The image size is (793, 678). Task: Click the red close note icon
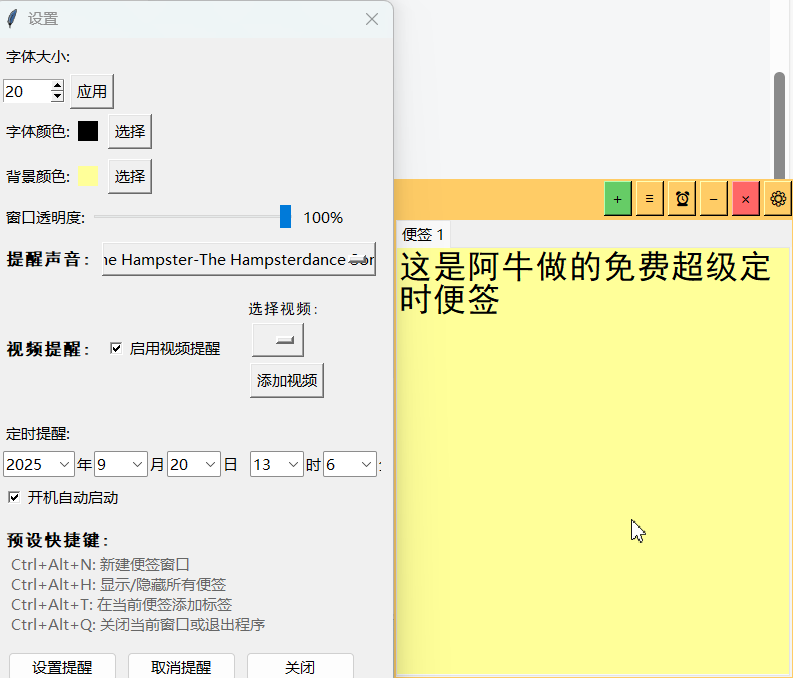coord(745,199)
